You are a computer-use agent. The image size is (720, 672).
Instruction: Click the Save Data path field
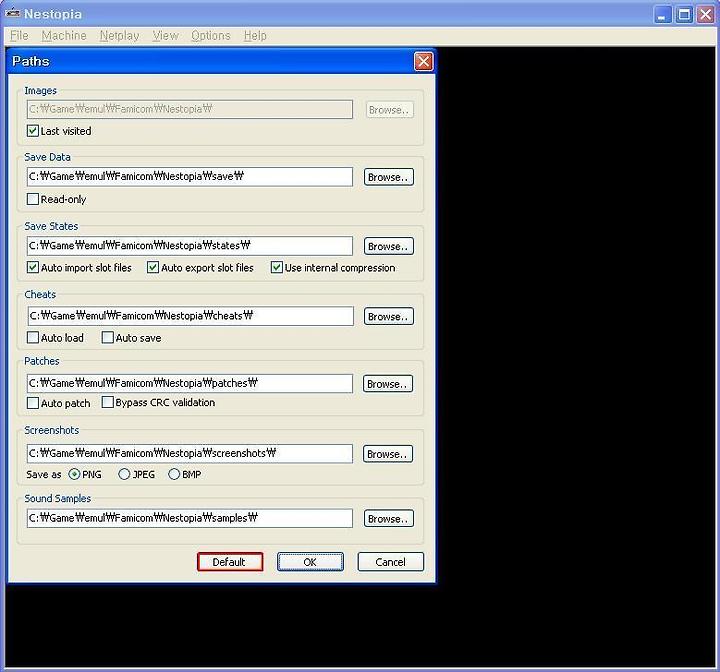(190, 177)
